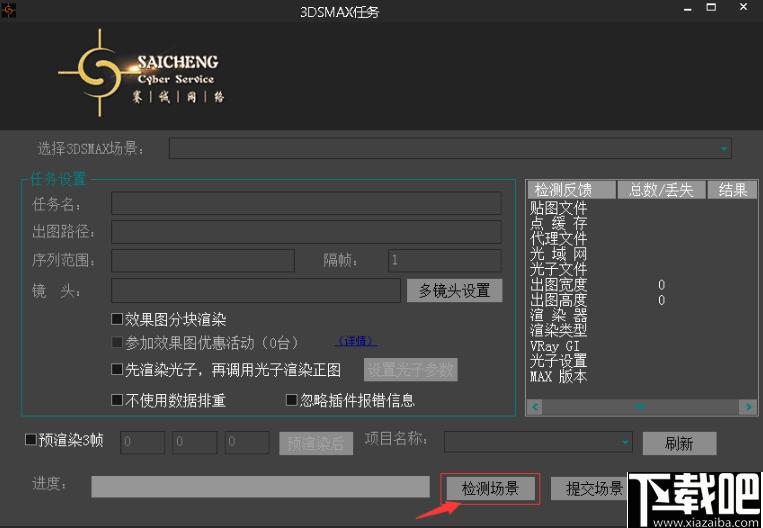The image size is (763, 528).
Task: Toggle 先渲染光子 checkbox
Action: click(117, 370)
